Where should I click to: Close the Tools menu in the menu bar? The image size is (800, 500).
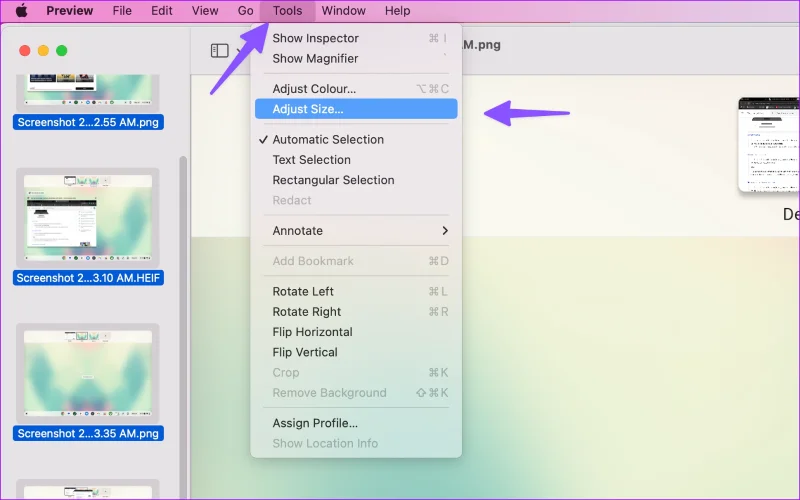[287, 11]
